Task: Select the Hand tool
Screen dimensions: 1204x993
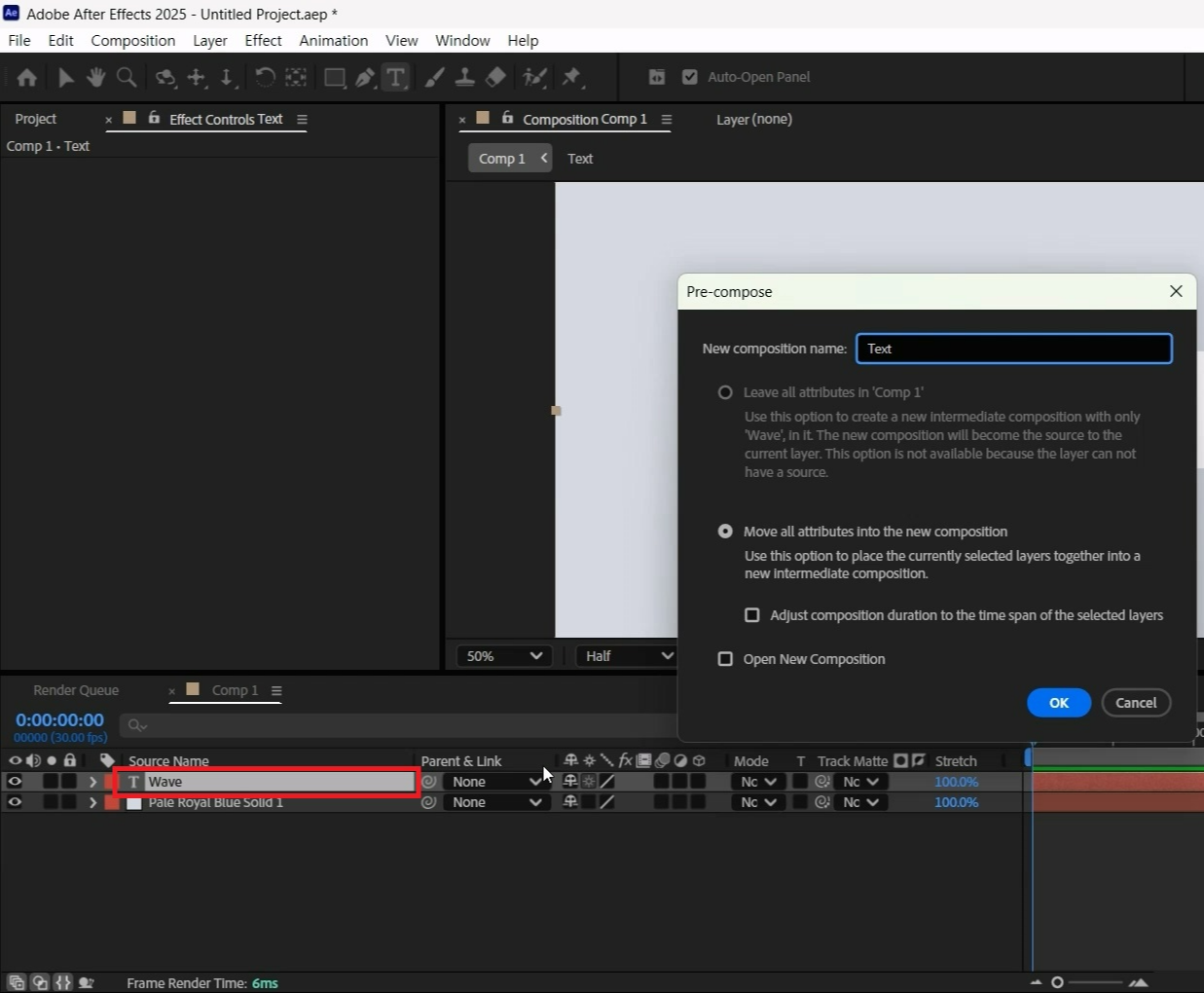Action: point(95,77)
